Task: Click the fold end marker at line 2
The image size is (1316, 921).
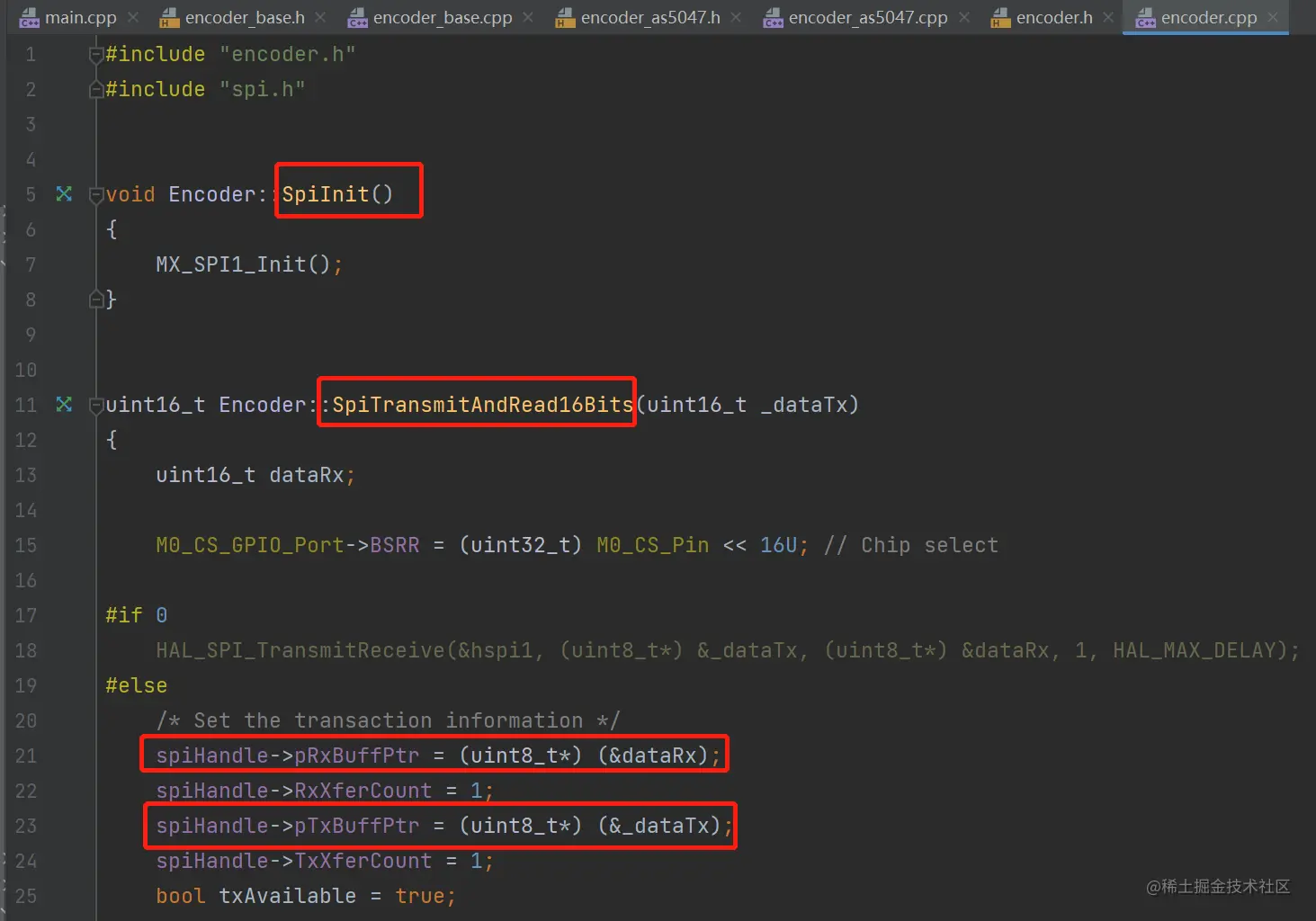Action: pyautogui.click(x=96, y=90)
